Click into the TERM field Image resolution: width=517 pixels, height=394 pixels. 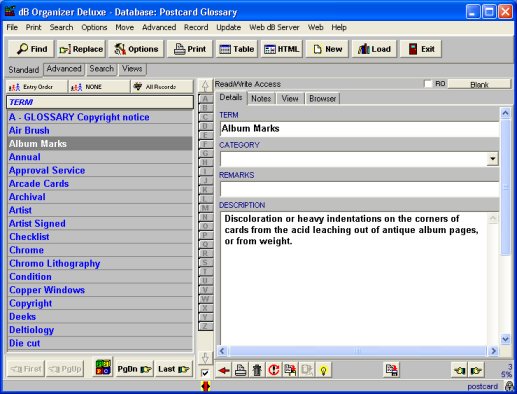359,129
